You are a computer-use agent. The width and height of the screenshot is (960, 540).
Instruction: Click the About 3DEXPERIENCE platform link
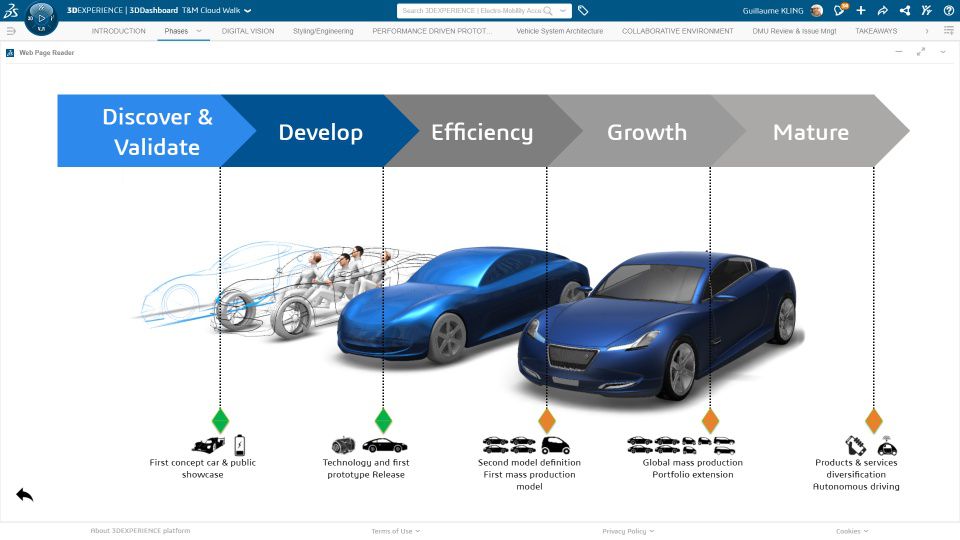[140, 531]
